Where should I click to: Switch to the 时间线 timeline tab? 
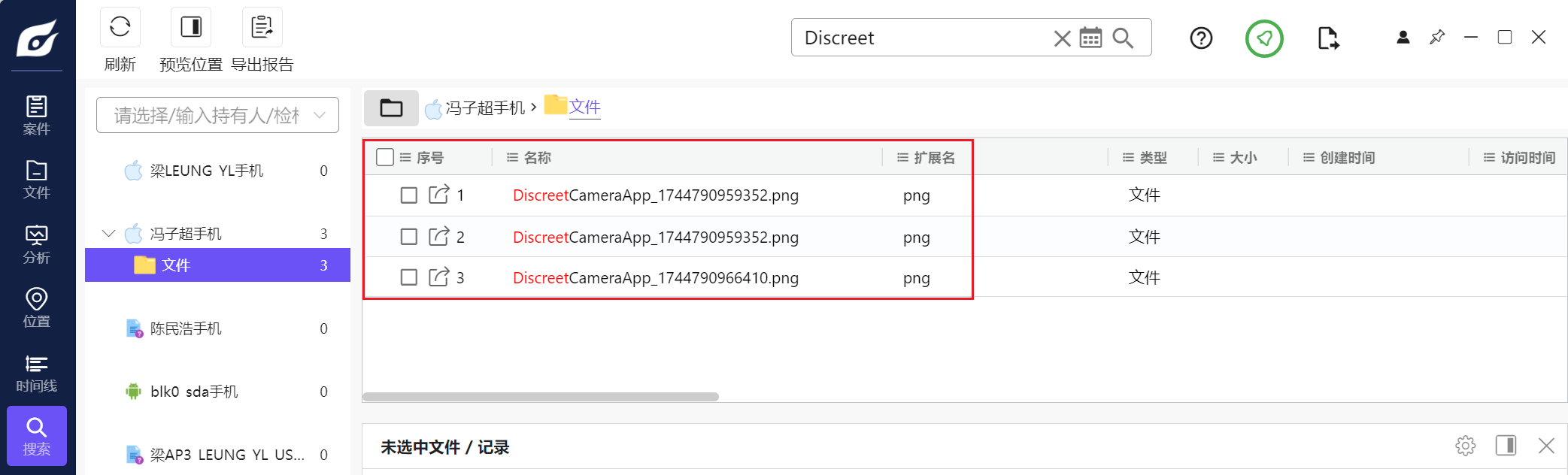coord(37,374)
